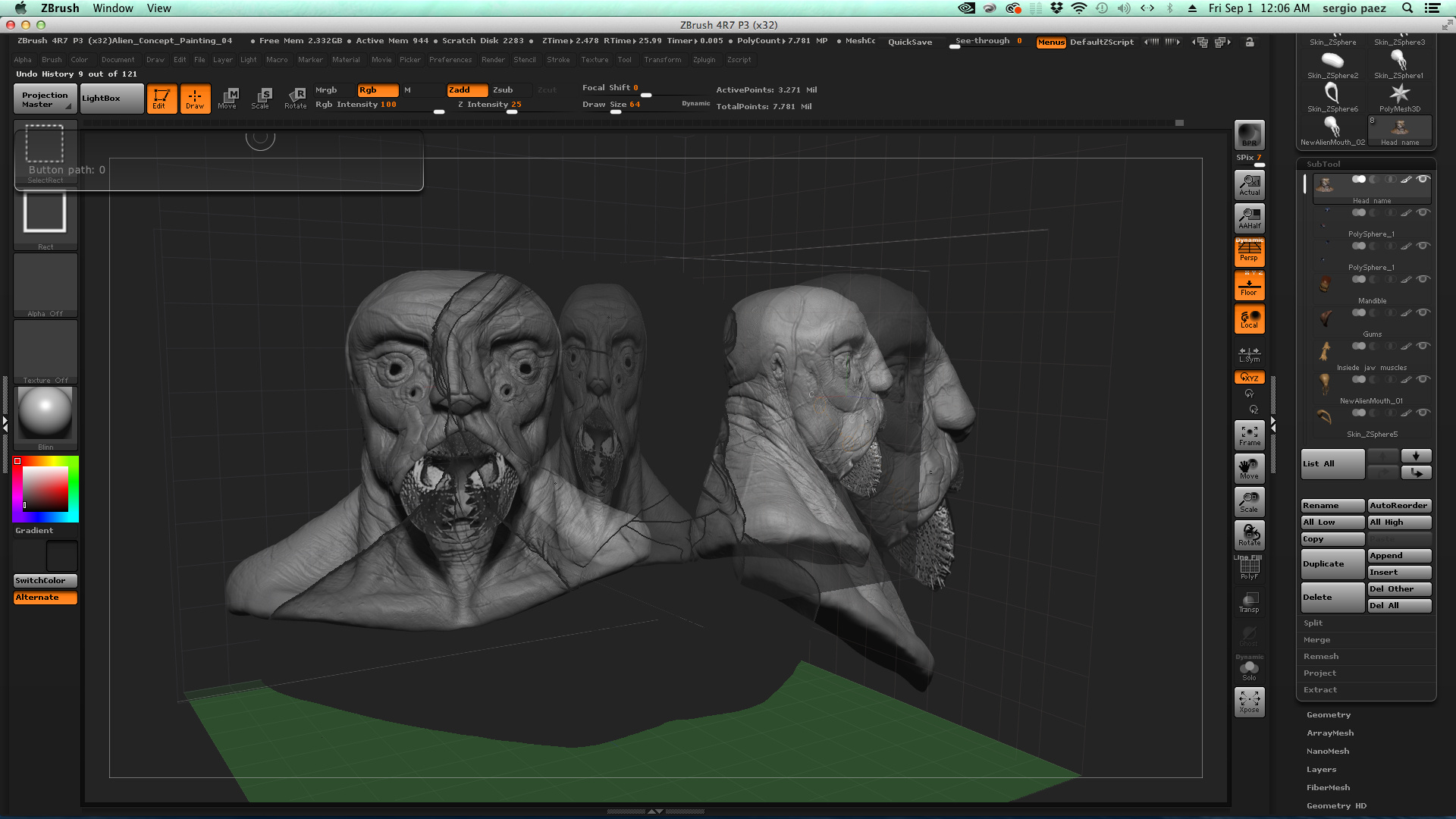Click the Duplicate subtool button
The image size is (1456, 819).
coord(1332,564)
